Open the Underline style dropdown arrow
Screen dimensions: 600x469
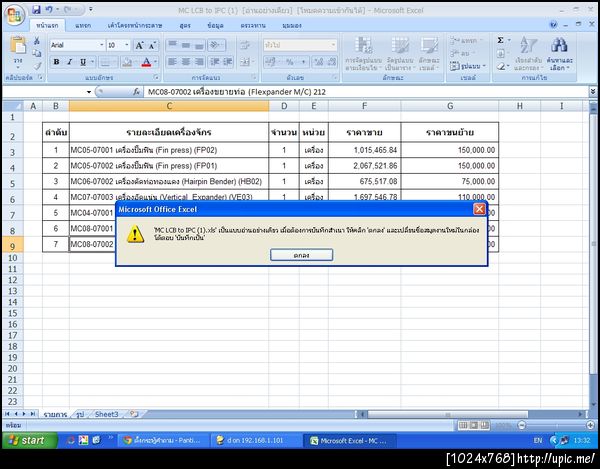[92, 62]
